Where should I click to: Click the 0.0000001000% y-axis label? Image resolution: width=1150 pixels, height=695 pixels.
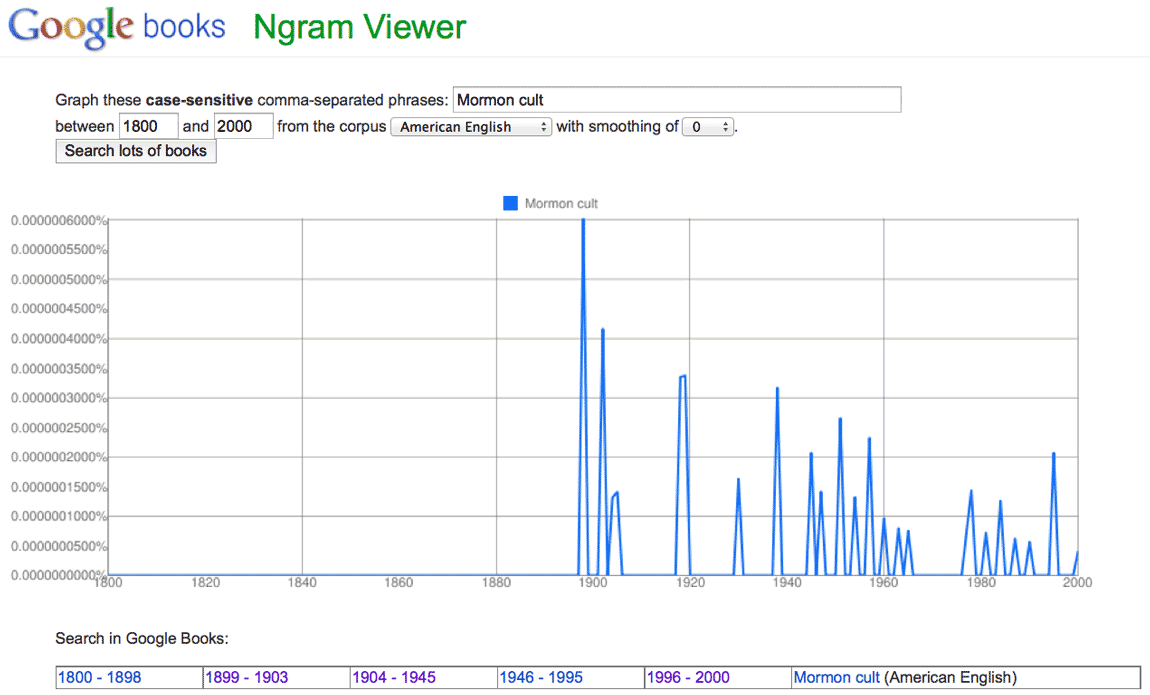[x=59, y=516]
